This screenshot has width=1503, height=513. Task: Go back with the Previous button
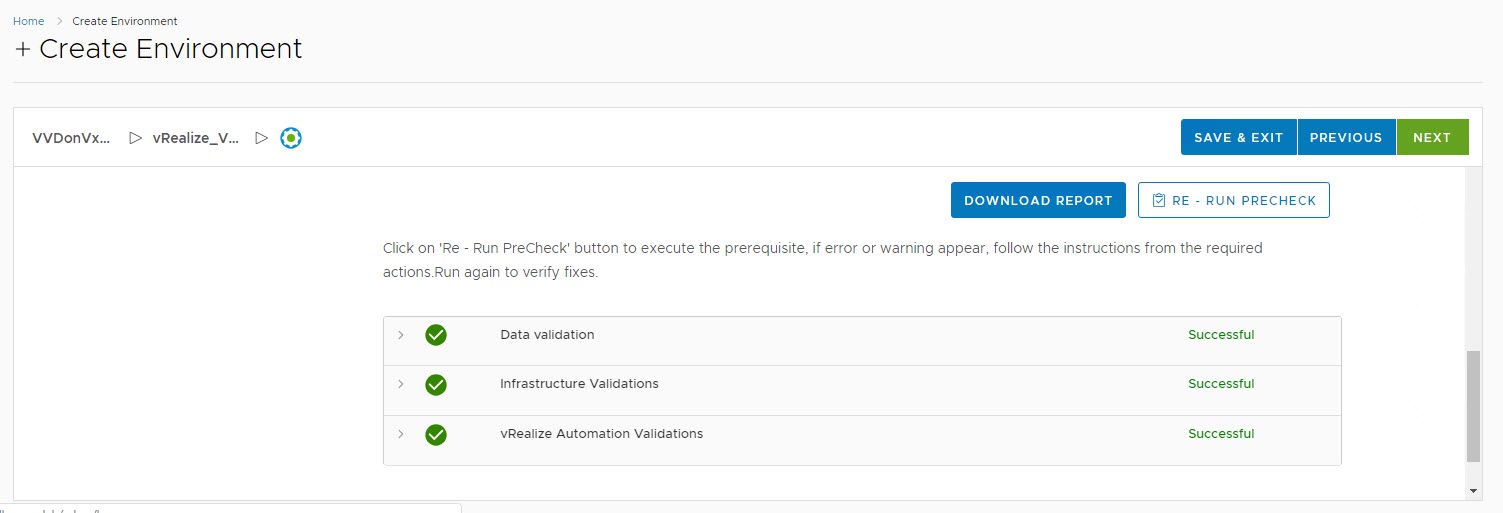point(1346,138)
